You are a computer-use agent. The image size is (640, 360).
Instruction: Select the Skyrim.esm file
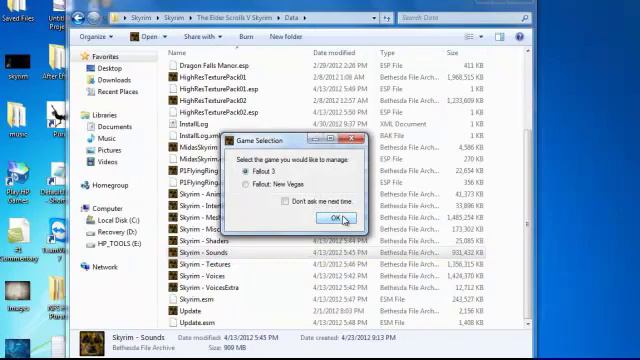point(196,300)
